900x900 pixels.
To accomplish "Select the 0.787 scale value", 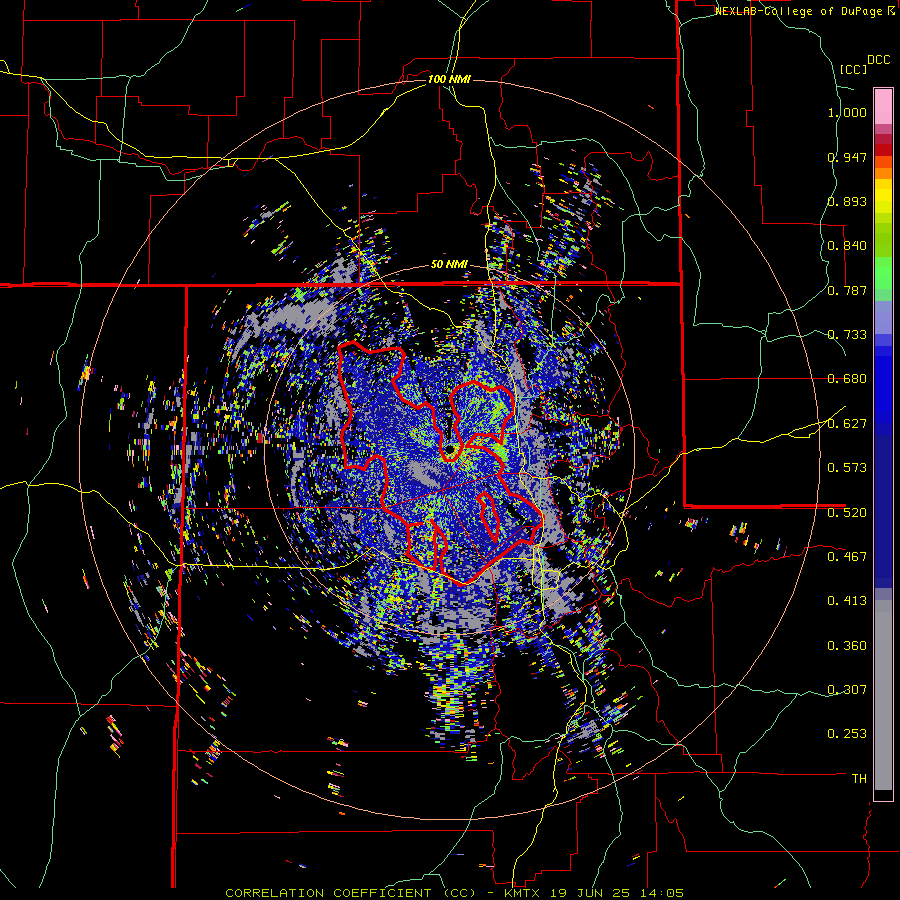I will pyautogui.click(x=847, y=290).
